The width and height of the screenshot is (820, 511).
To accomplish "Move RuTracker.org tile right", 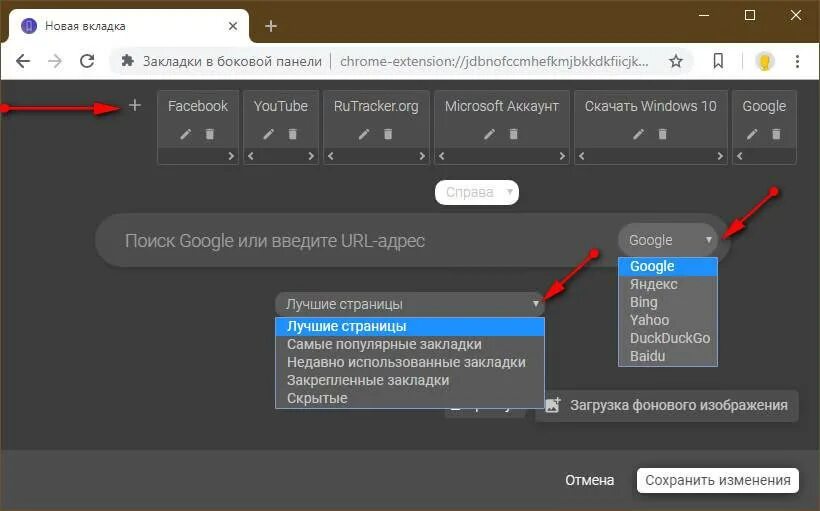I will point(422,156).
